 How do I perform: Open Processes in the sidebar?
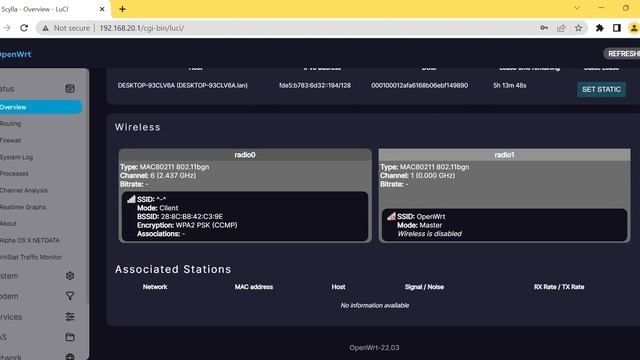click(14, 173)
